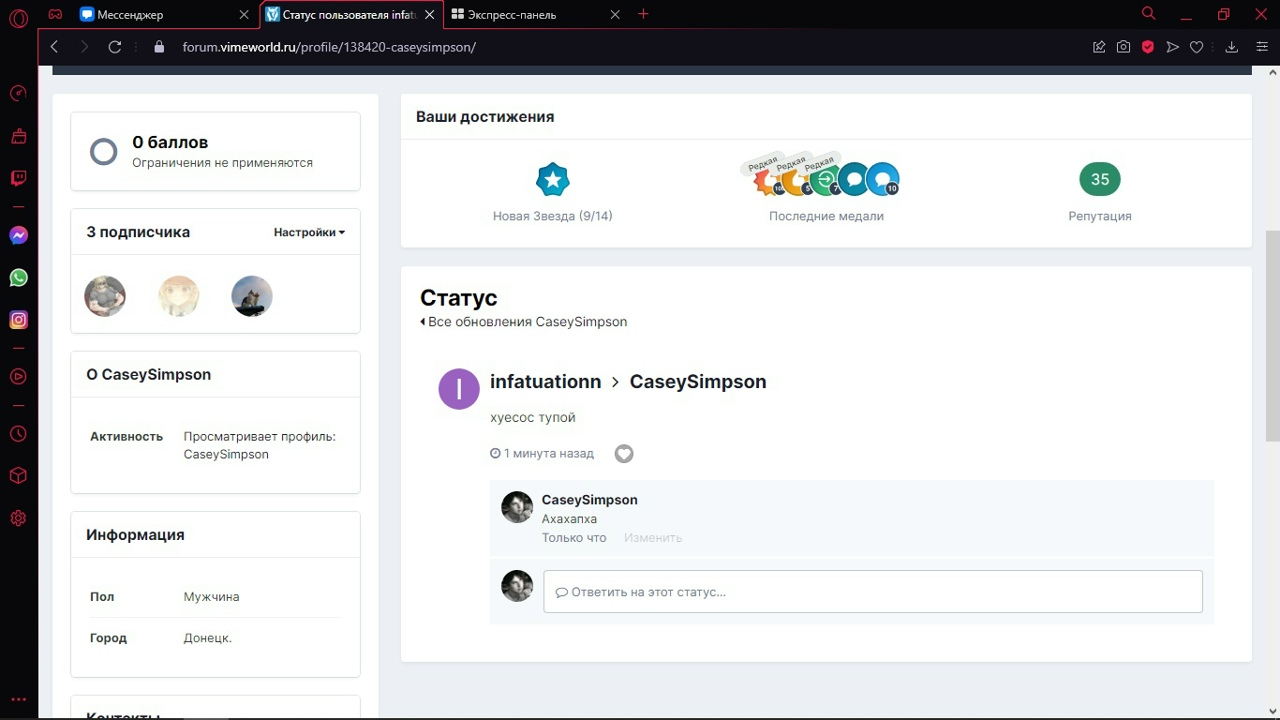This screenshot has height=720, width=1280.
Task: Open Twitch in the Opera sidebar
Action: (18, 179)
